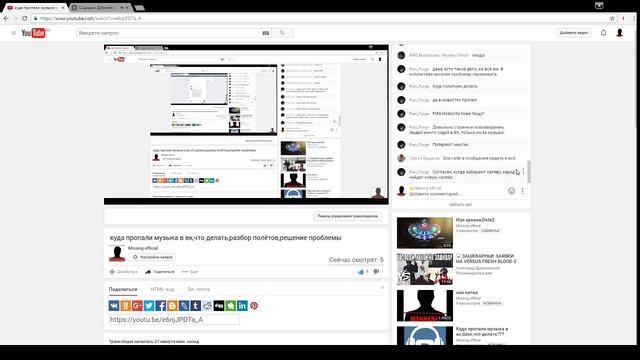Open the on-screen keyboard in search box

coord(266,33)
